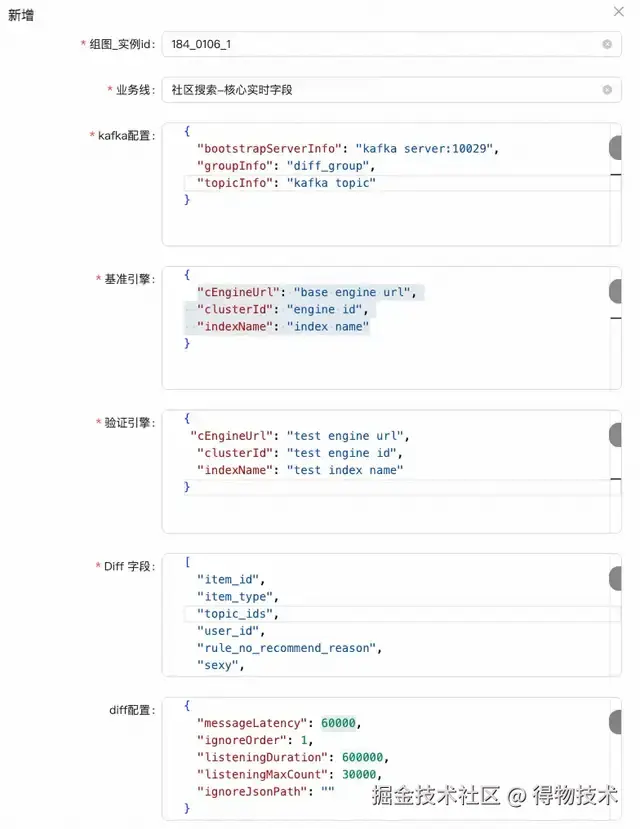Focus the 组图_实例id input containing 184_0106_1
This screenshot has width=640, height=829.
(380, 44)
